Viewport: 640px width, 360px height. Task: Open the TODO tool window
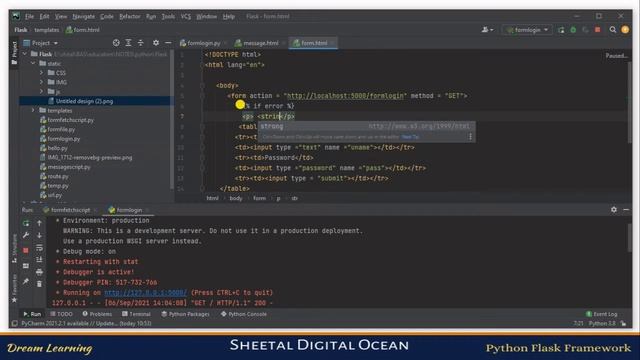click(61, 314)
